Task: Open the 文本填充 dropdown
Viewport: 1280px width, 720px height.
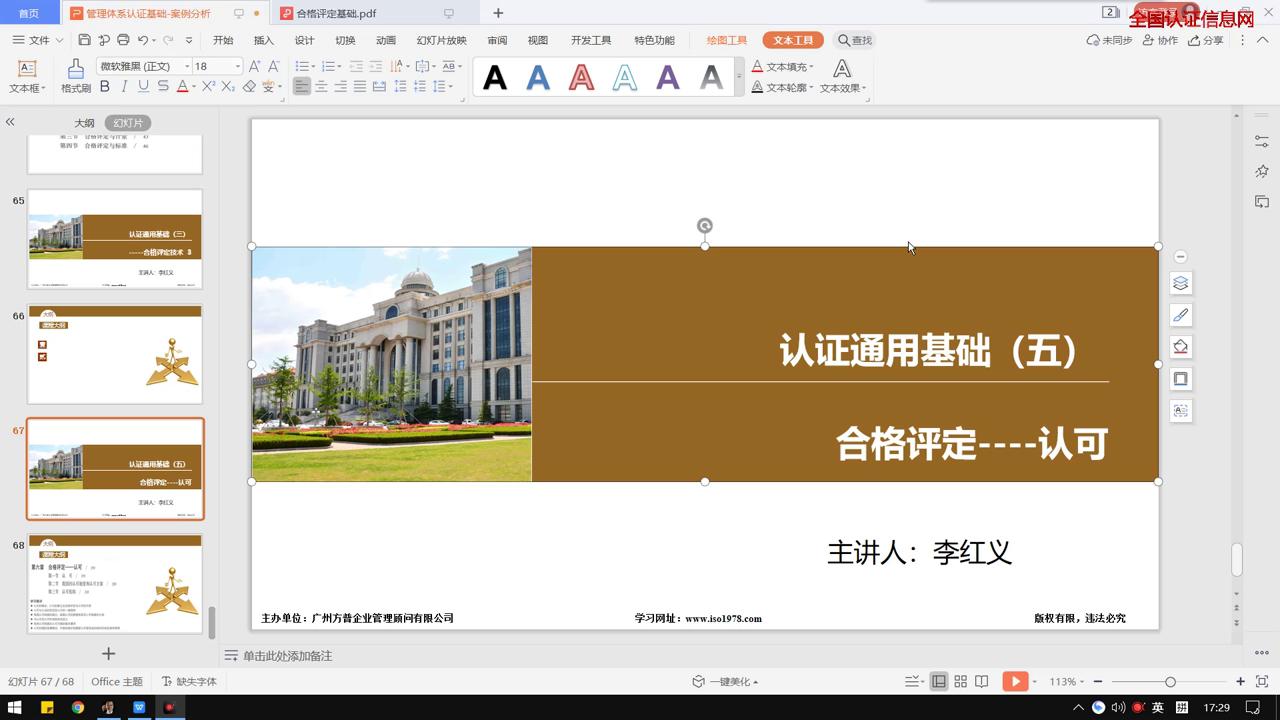Action: tap(783, 67)
